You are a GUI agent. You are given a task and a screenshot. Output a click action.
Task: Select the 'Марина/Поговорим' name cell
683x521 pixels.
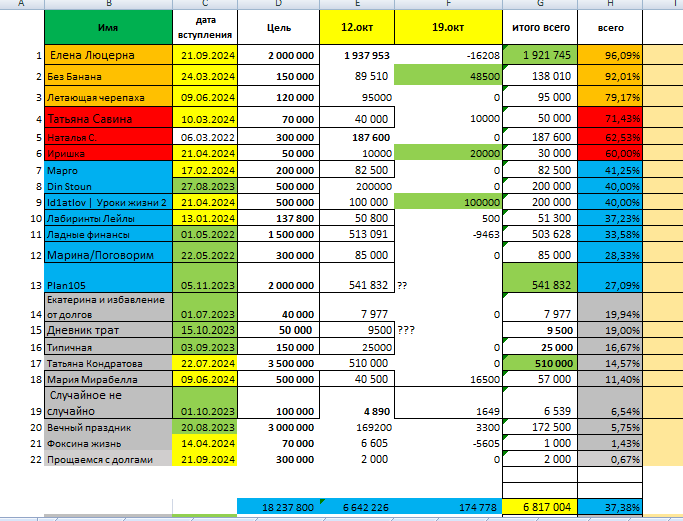pyautogui.click(x=108, y=252)
